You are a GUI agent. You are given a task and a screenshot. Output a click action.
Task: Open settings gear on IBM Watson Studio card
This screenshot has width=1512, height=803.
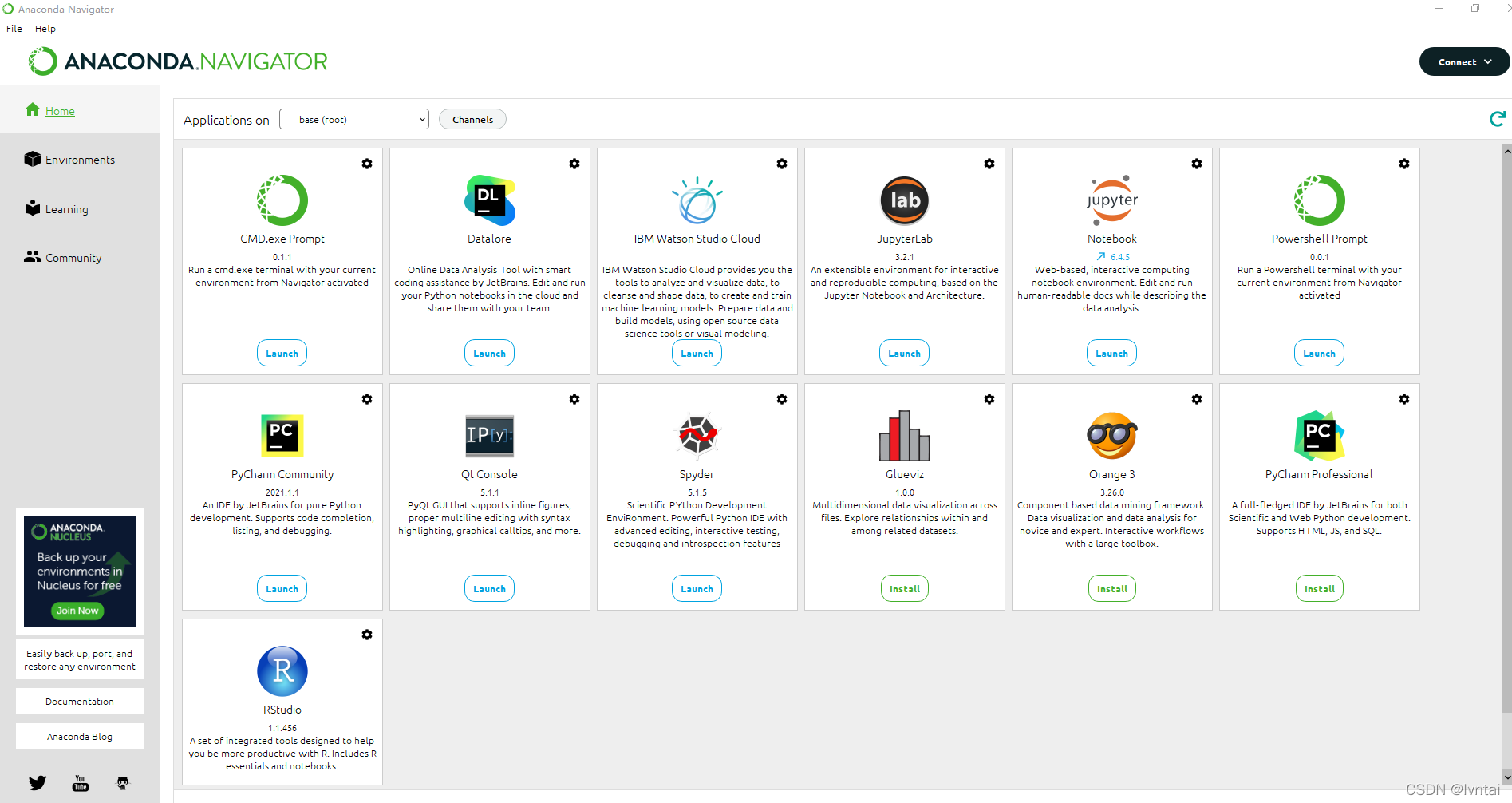click(782, 164)
